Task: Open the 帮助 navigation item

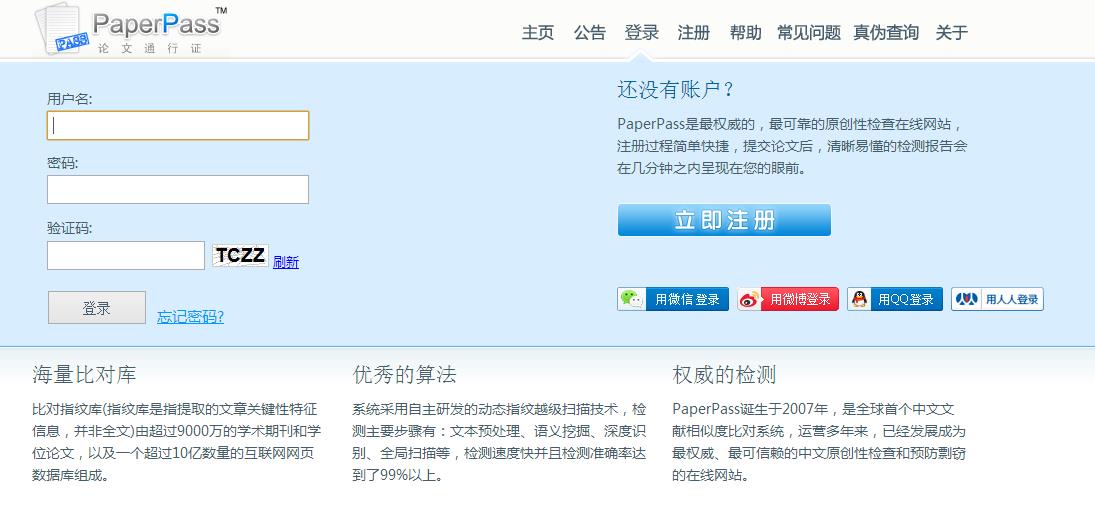Action: [x=745, y=32]
